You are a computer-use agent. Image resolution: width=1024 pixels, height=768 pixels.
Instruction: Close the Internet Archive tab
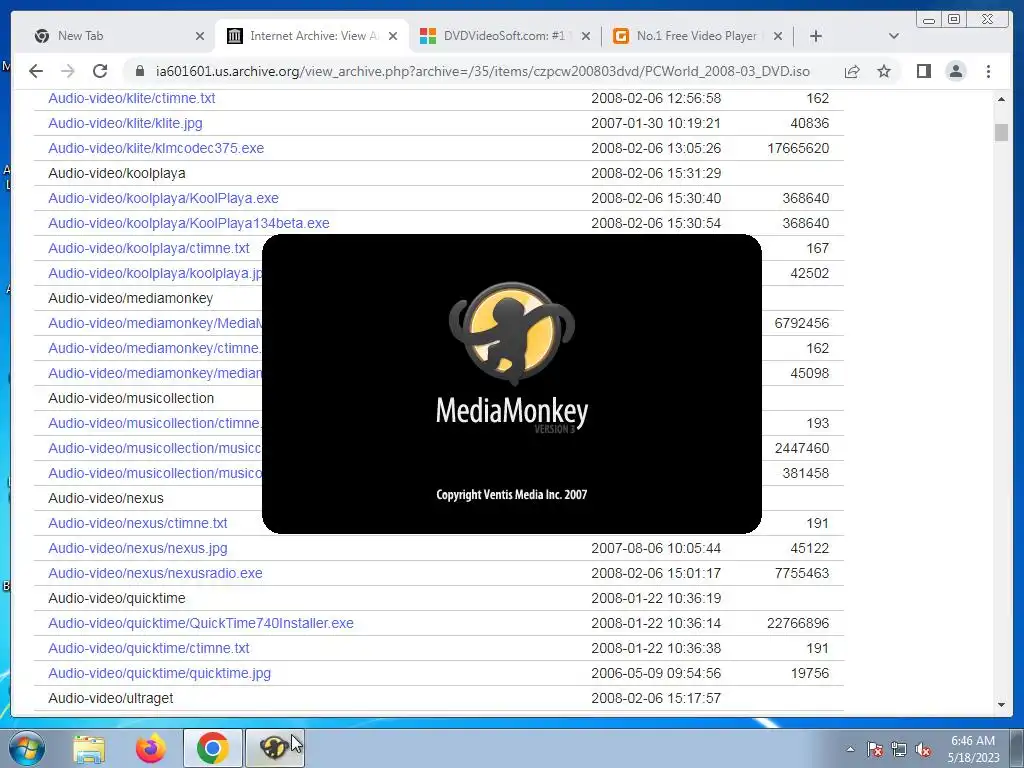pos(393,36)
